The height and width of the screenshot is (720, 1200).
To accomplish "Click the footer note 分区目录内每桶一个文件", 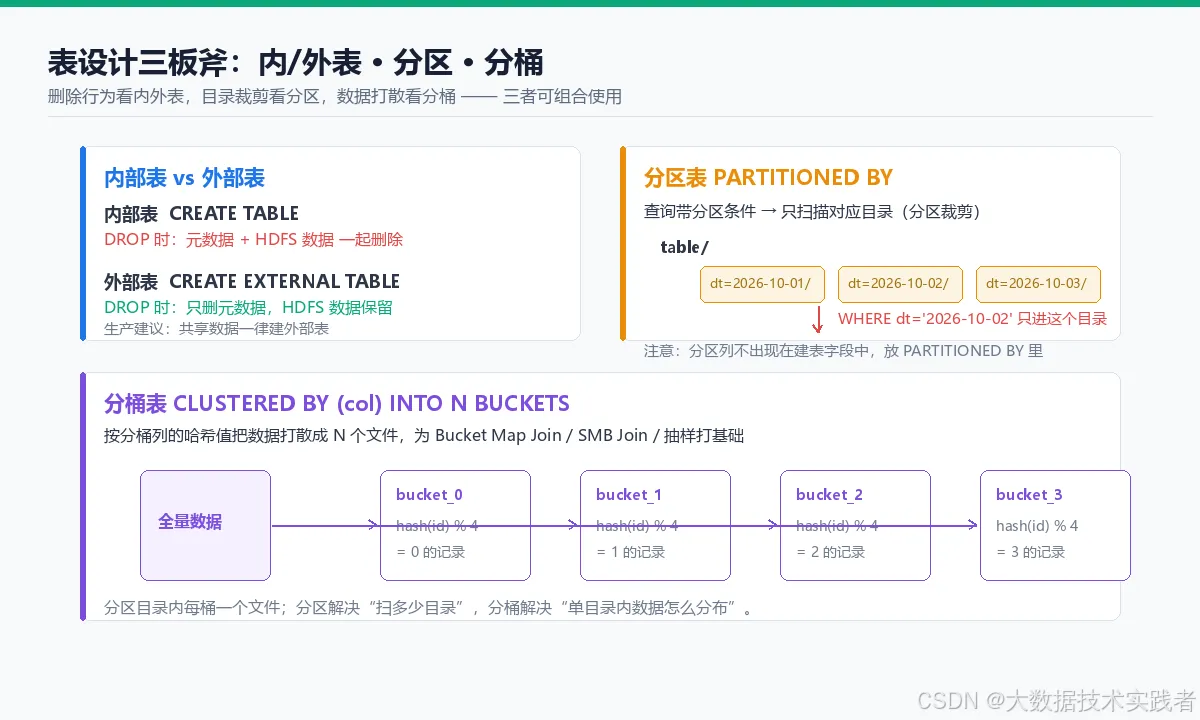I will tap(428, 607).
